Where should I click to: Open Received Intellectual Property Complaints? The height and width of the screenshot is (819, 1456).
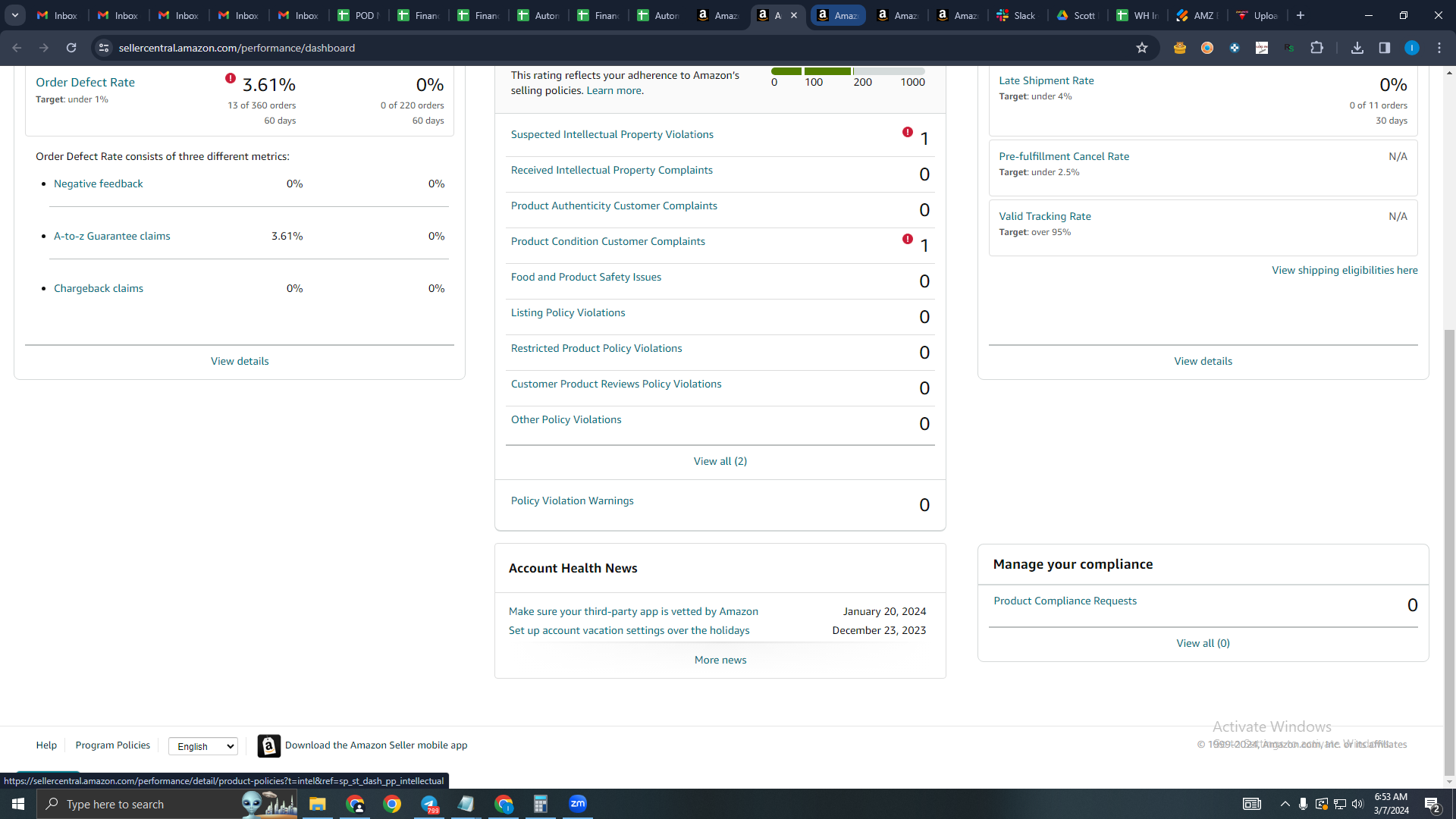pyautogui.click(x=612, y=170)
